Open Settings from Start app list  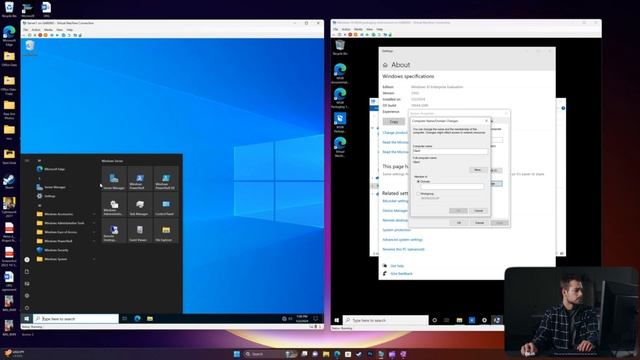pos(65,196)
